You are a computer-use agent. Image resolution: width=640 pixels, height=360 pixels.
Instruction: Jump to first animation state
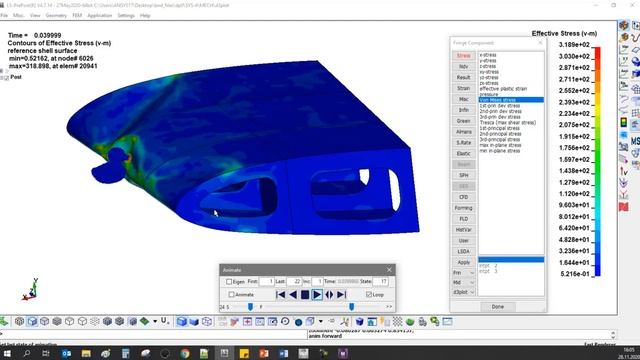[x=280, y=295]
